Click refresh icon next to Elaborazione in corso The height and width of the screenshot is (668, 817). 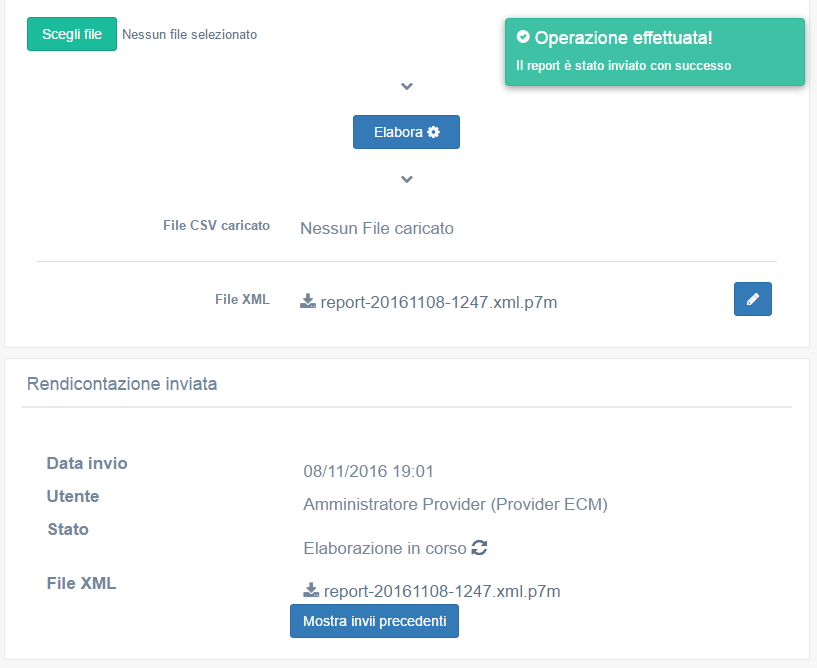(479, 548)
